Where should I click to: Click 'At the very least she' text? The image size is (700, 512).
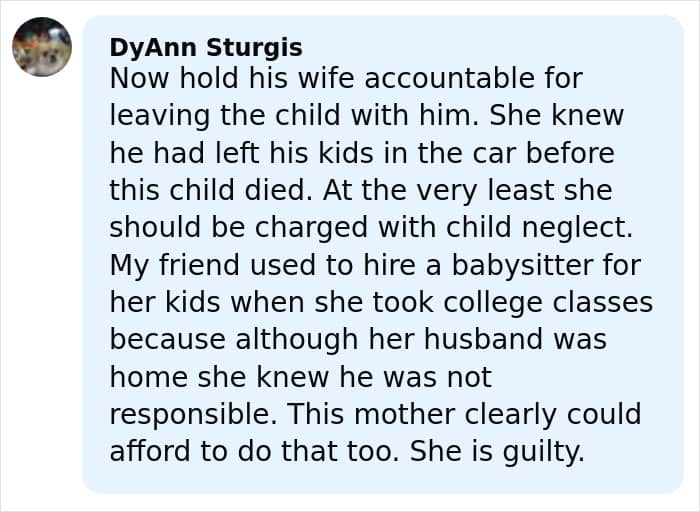(x=467, y=190)
